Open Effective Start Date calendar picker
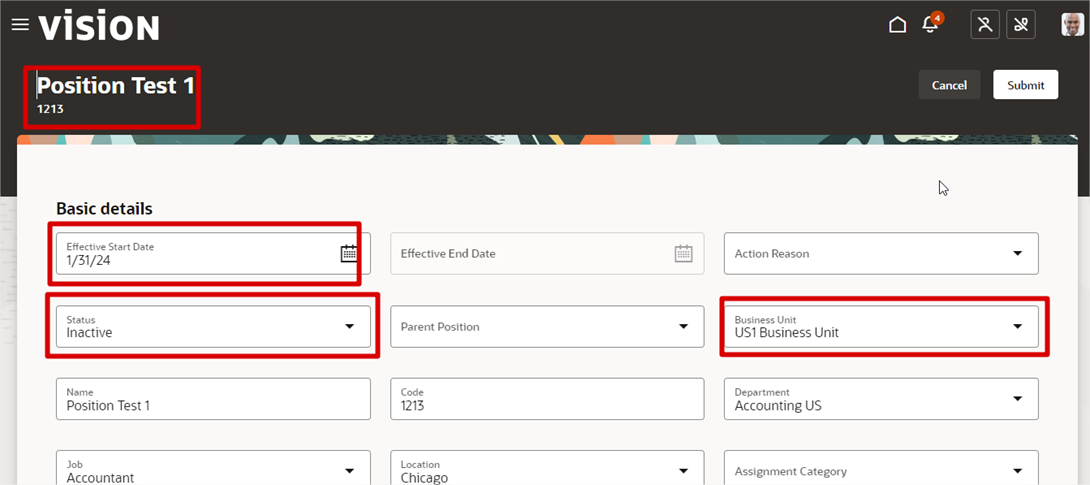Screen dimensions: 1090x485 point(348,254)
